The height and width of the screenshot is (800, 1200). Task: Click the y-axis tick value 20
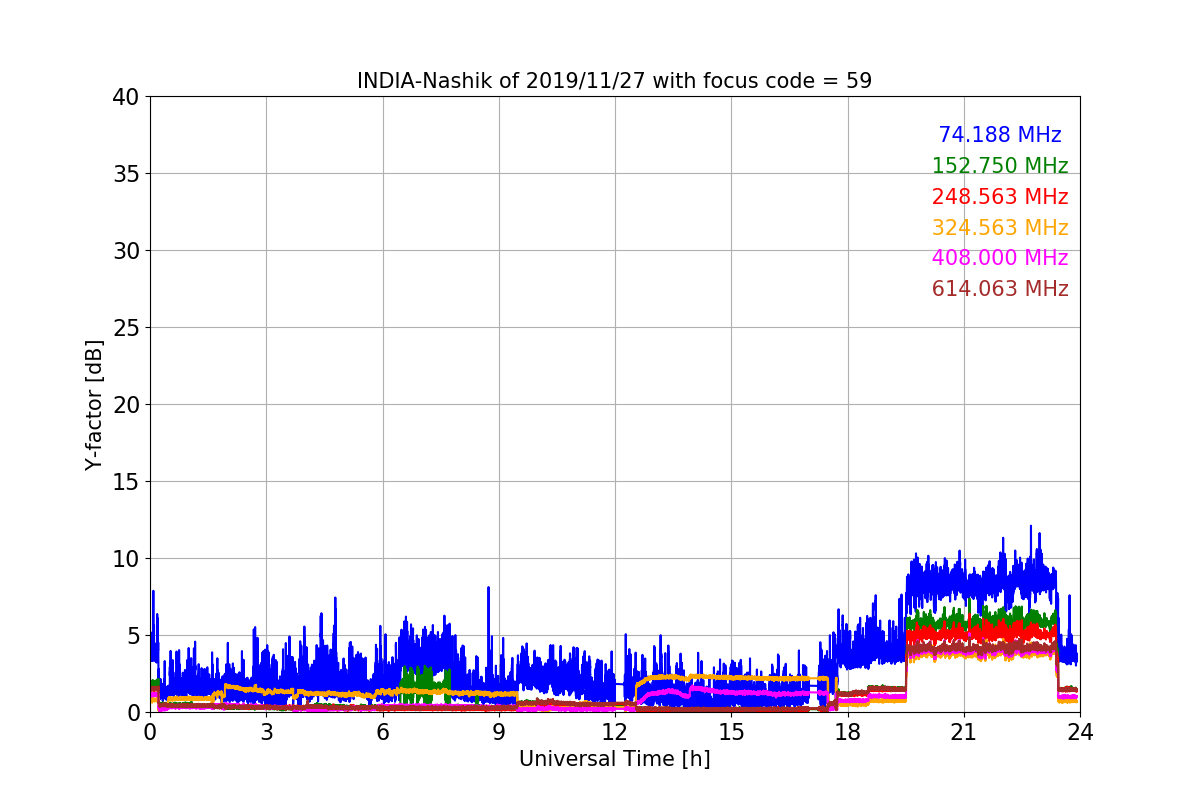tap(126, 405)
